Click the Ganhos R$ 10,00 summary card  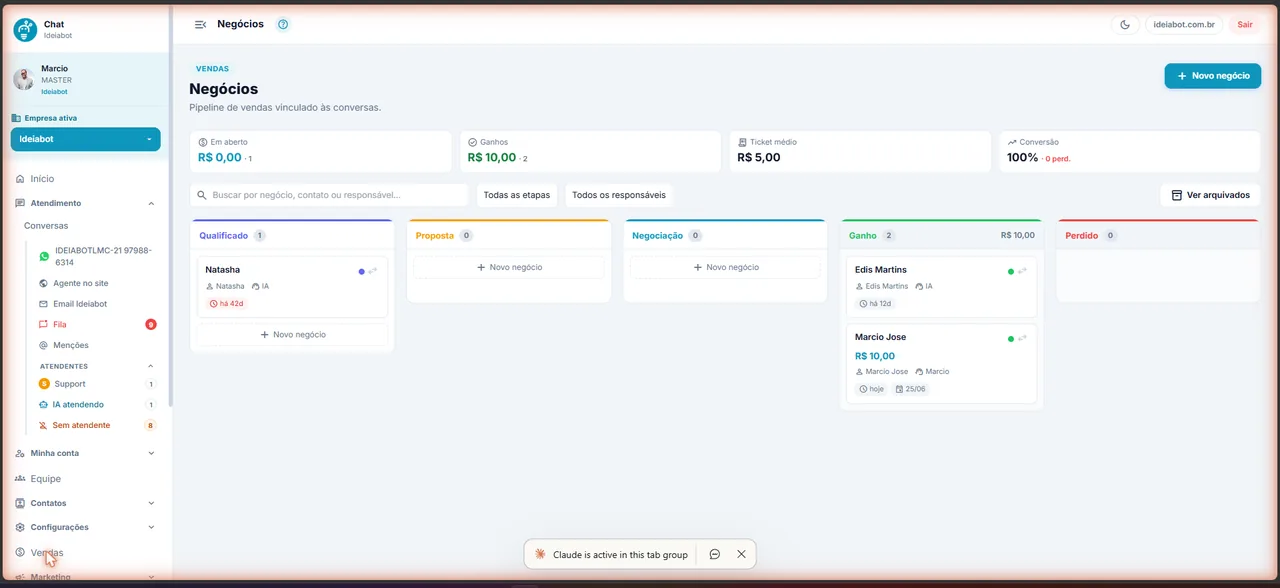590,151
